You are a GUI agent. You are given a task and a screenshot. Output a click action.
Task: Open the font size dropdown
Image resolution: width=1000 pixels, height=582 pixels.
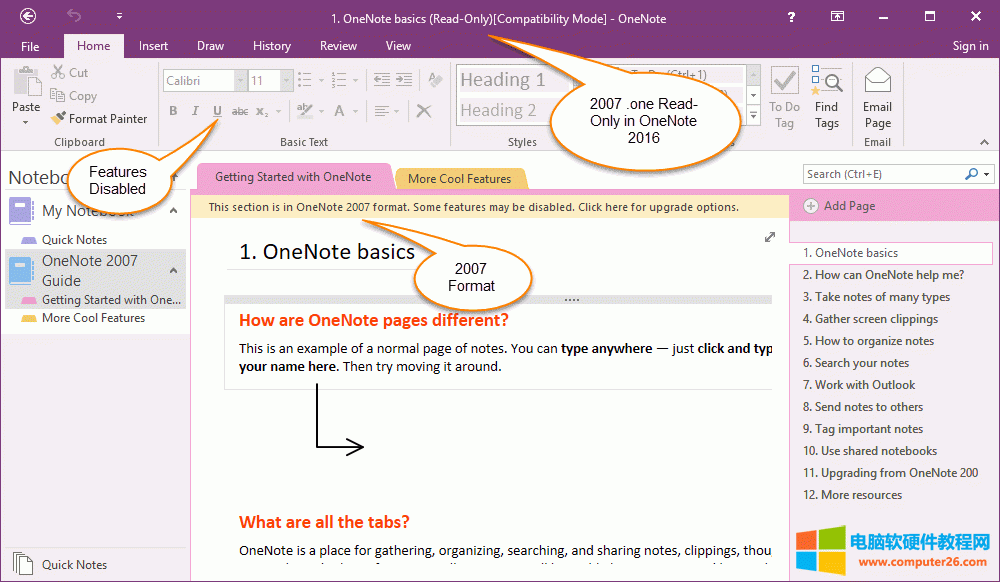[x=285, y=79]
